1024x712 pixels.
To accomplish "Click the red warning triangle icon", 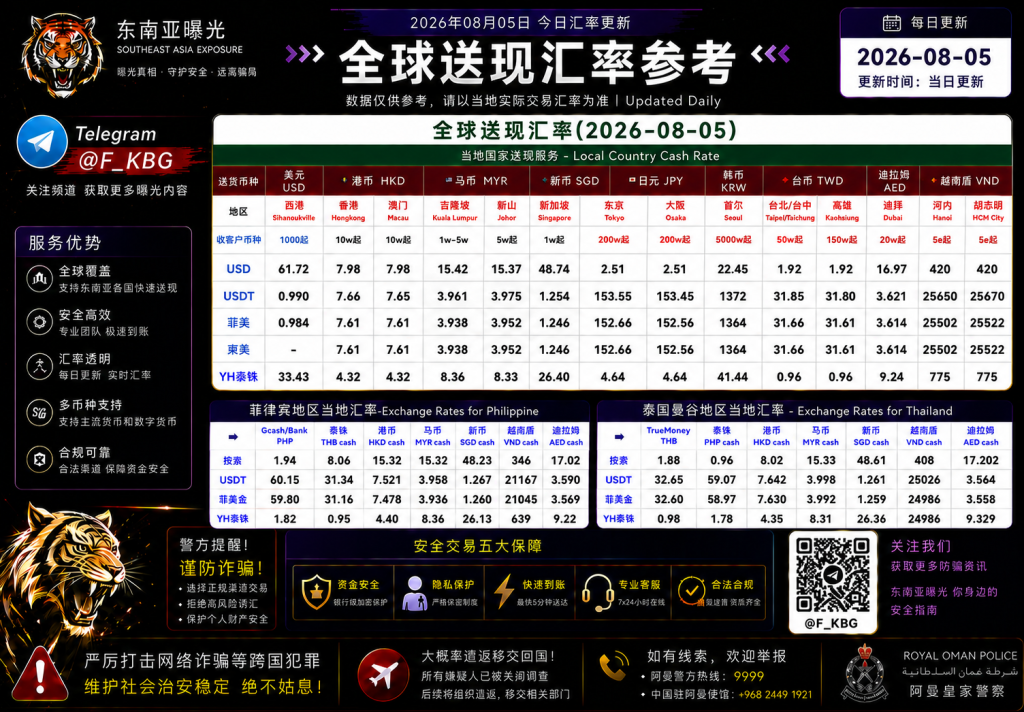I will (x=40, y=675).
